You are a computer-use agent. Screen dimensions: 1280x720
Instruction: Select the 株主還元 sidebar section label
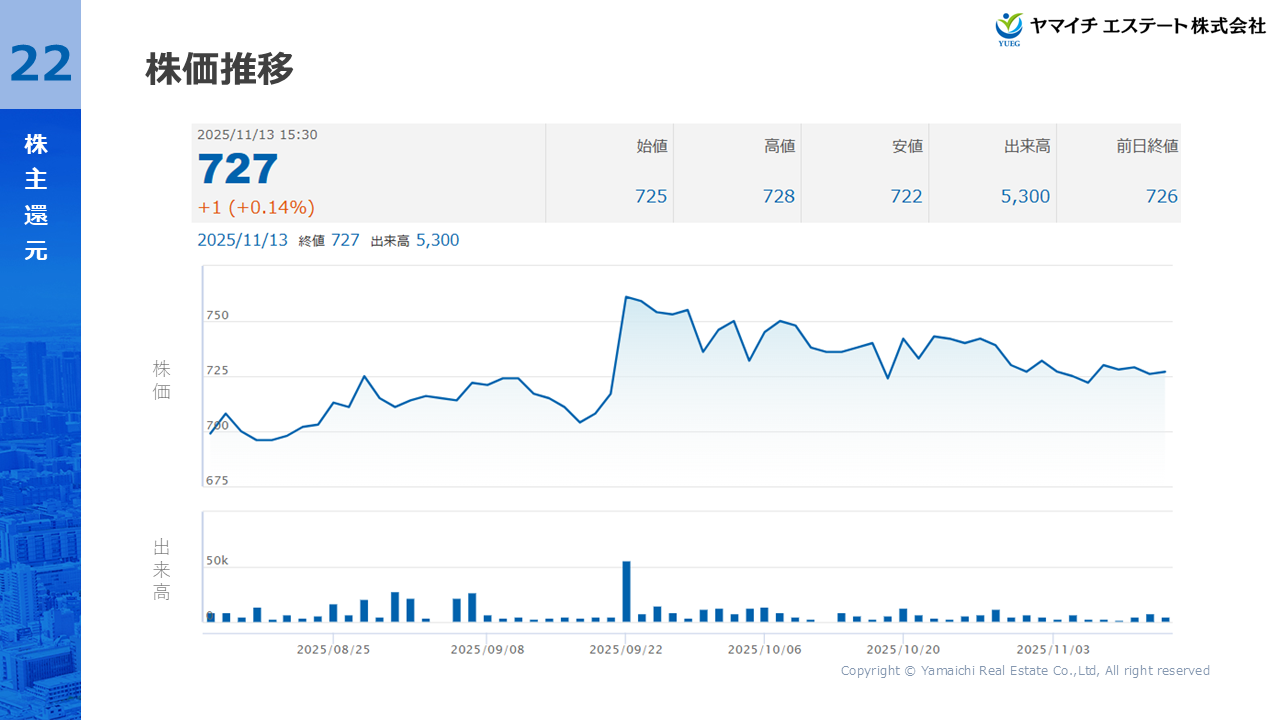pos(36,198)
